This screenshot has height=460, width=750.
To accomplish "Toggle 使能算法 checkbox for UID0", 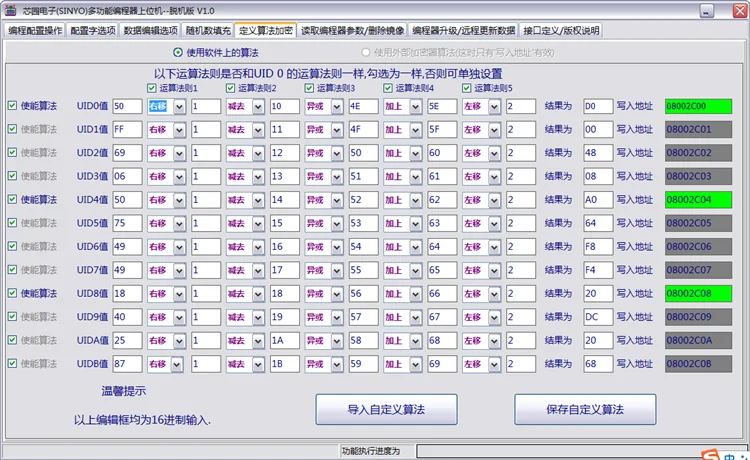I will pyautogui.click(x=12, y=106).
